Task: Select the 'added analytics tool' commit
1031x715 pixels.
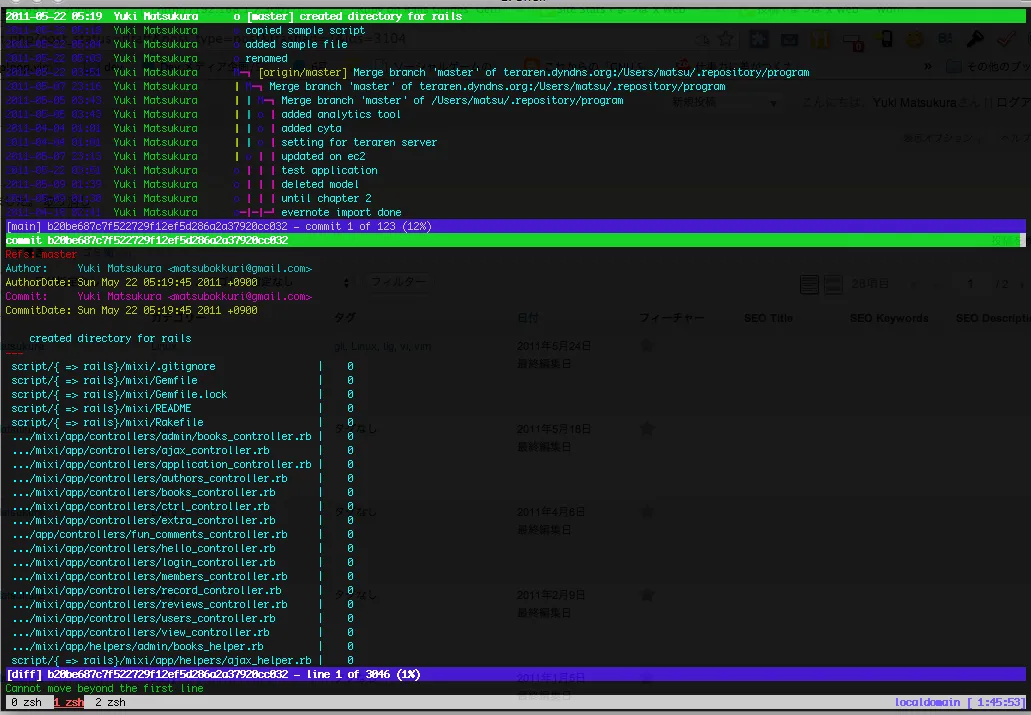Action: point(340,114)
